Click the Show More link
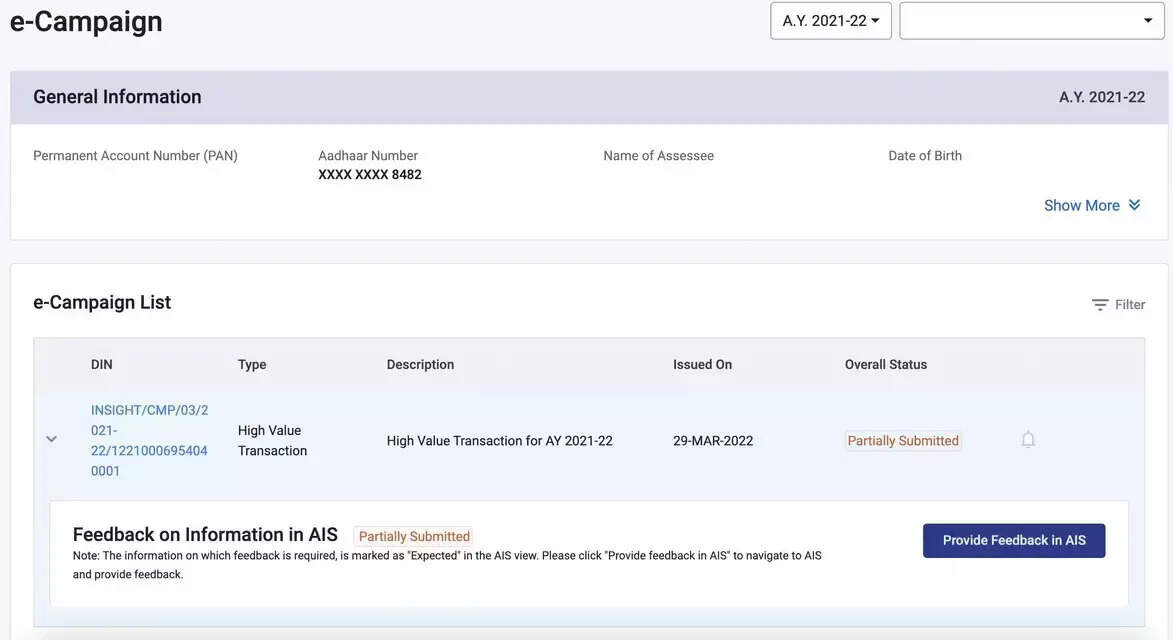Screen dimensions: 1173x640 (1081, 205)
